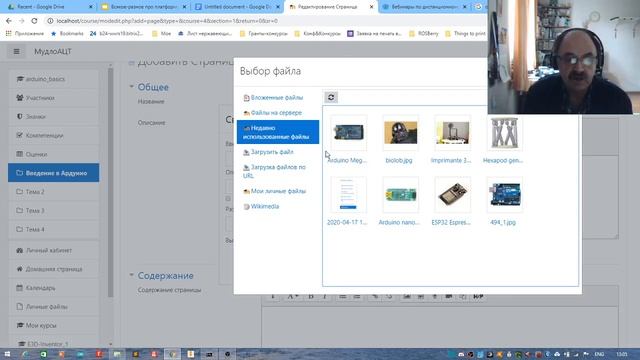640x360 pixels.
Task: Select the Arduino Mega image thumbnail
Action: [x=349, y=133]
